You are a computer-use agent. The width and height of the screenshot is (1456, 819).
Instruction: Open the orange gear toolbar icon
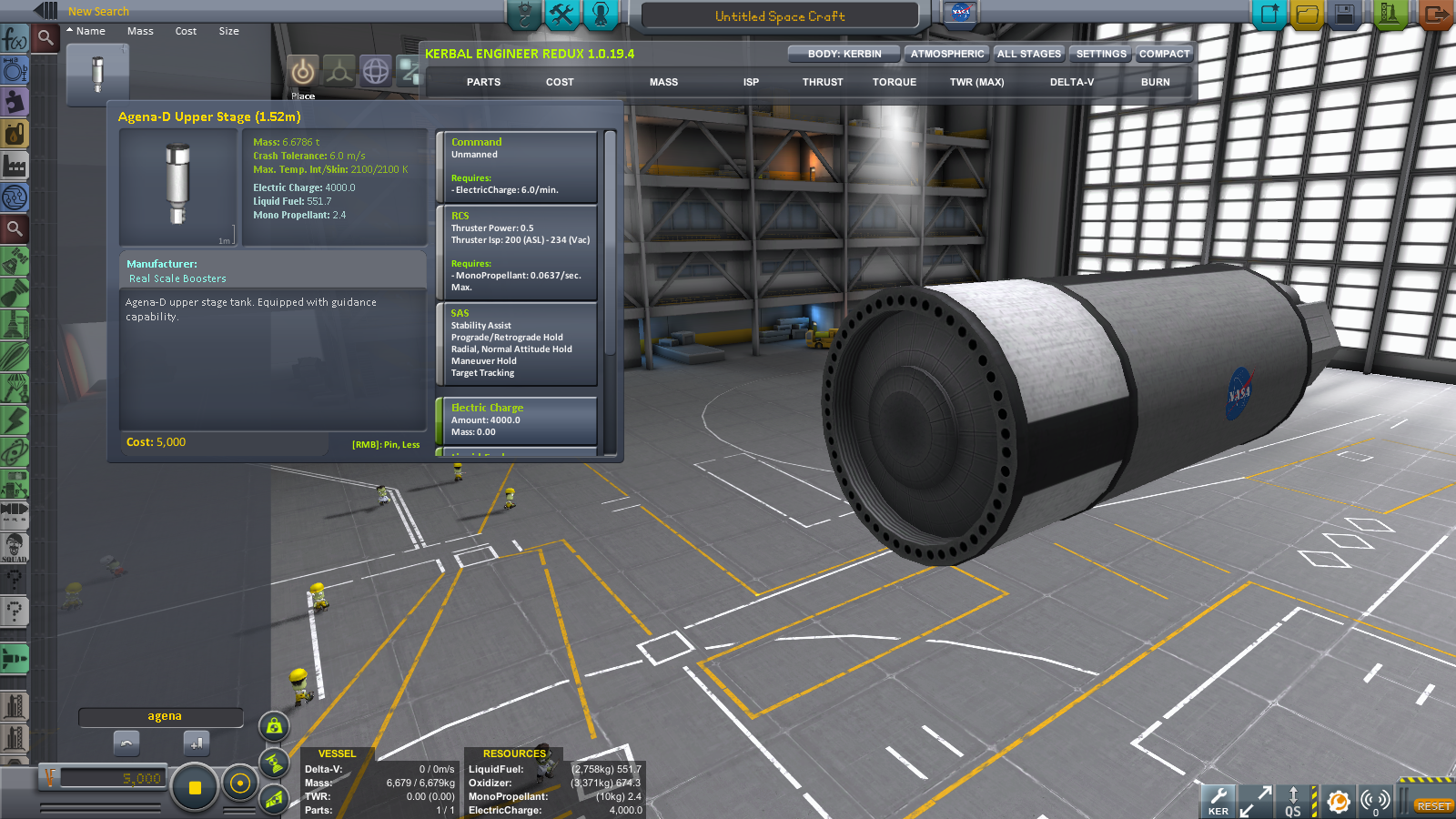(x=1338, y=801)
